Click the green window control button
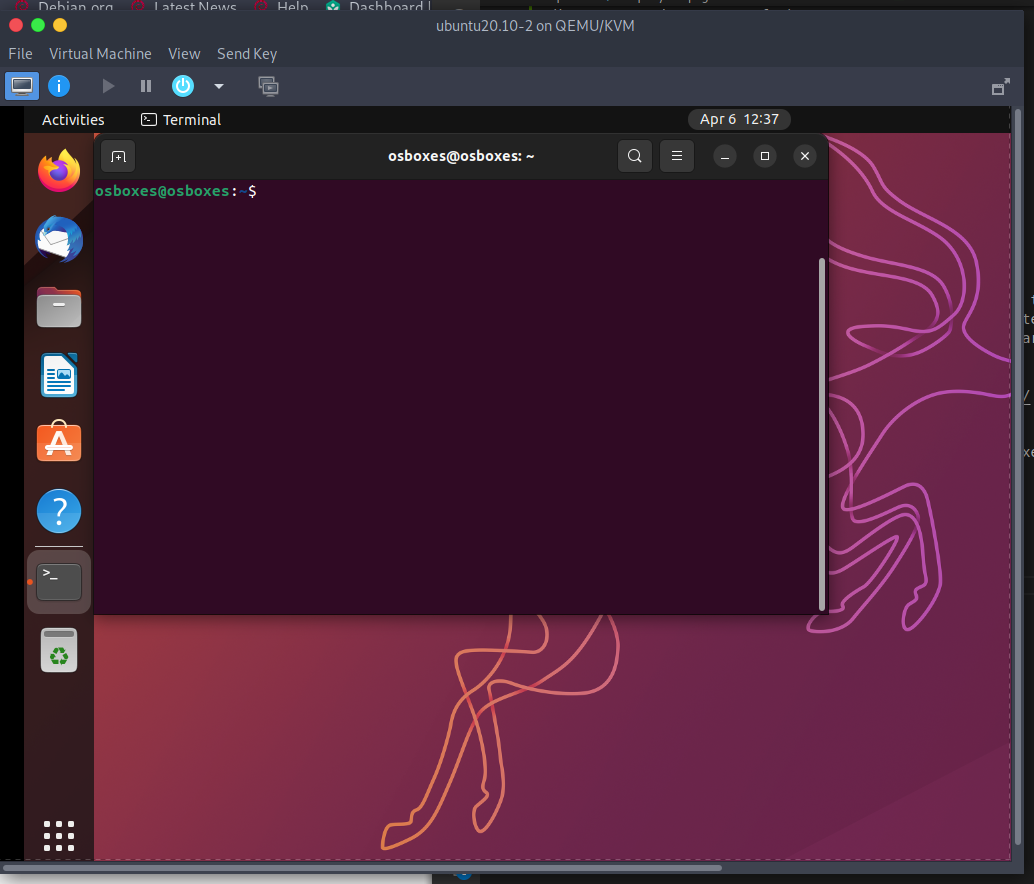Screen dimensions: 1034x884 [x=38, y=25]
